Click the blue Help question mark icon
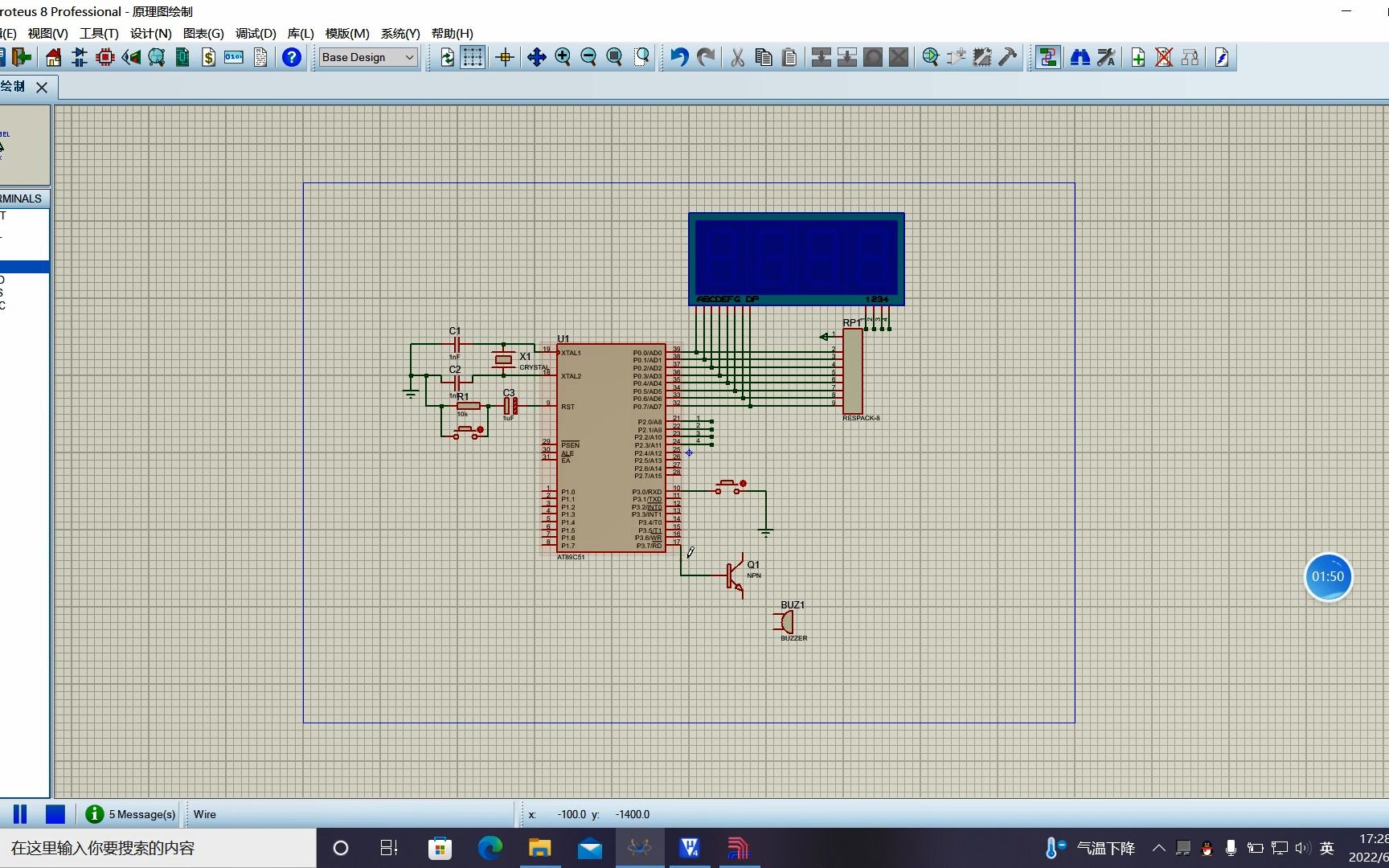This screenshot has width=1389, height=868. pos(292,57)
